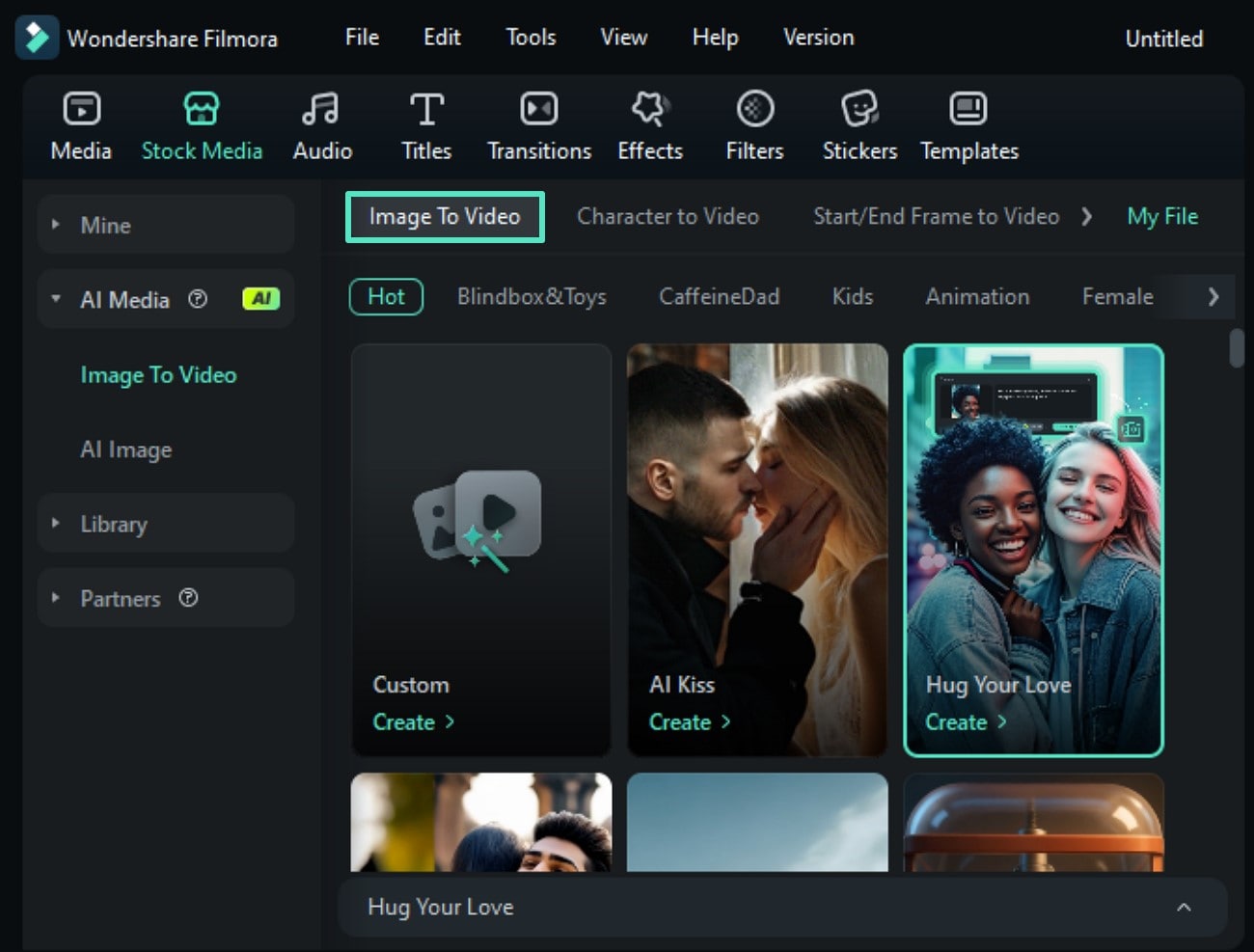Select the Hot category filter
Screen dimensions: 1254x952
coord(386,296)
